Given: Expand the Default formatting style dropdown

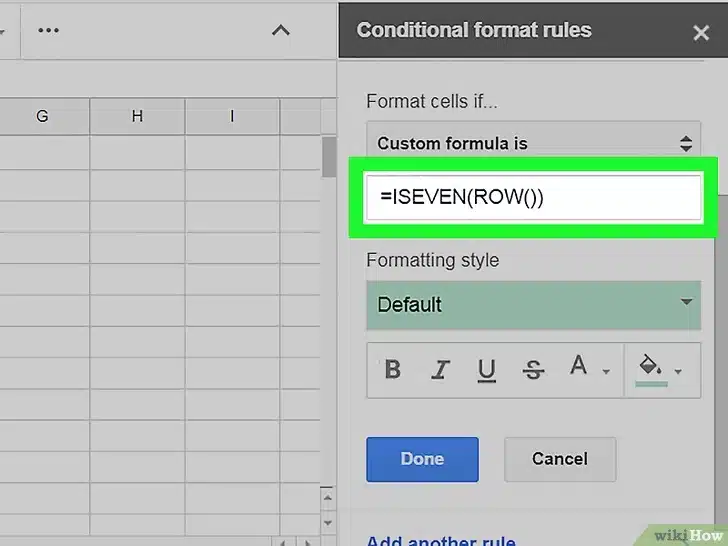Looking at the screenshot, I should pos(533,305).
